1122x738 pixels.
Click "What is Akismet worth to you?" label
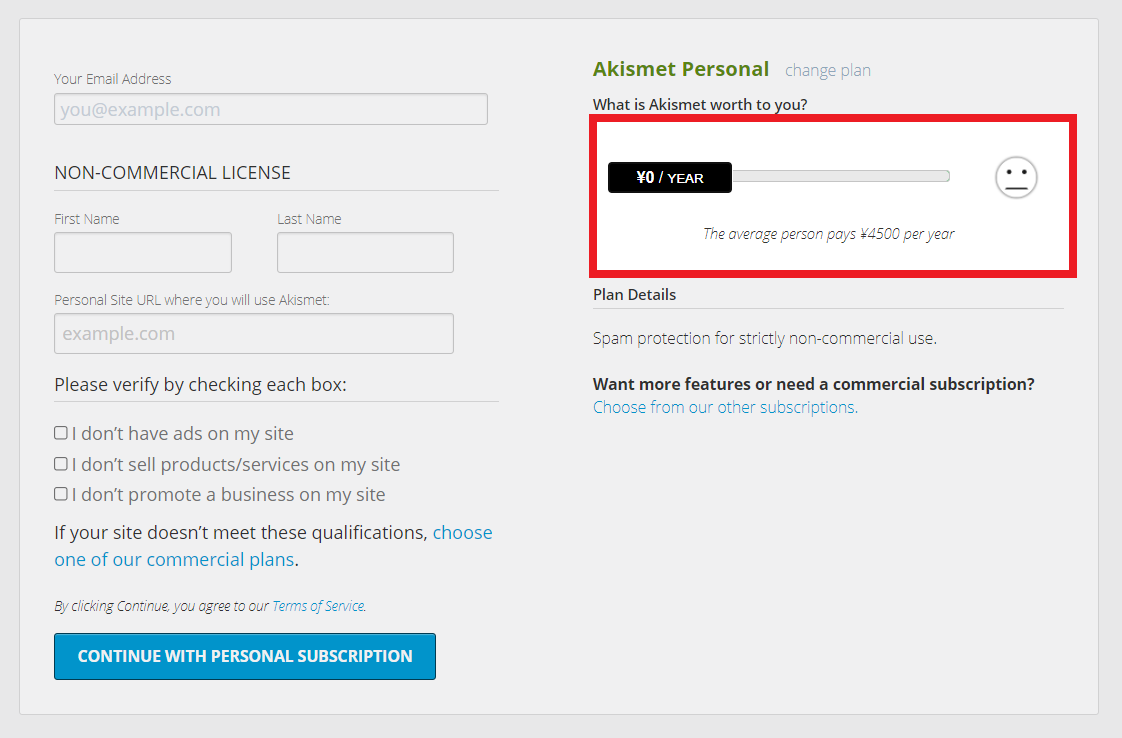tap(701, 105)
